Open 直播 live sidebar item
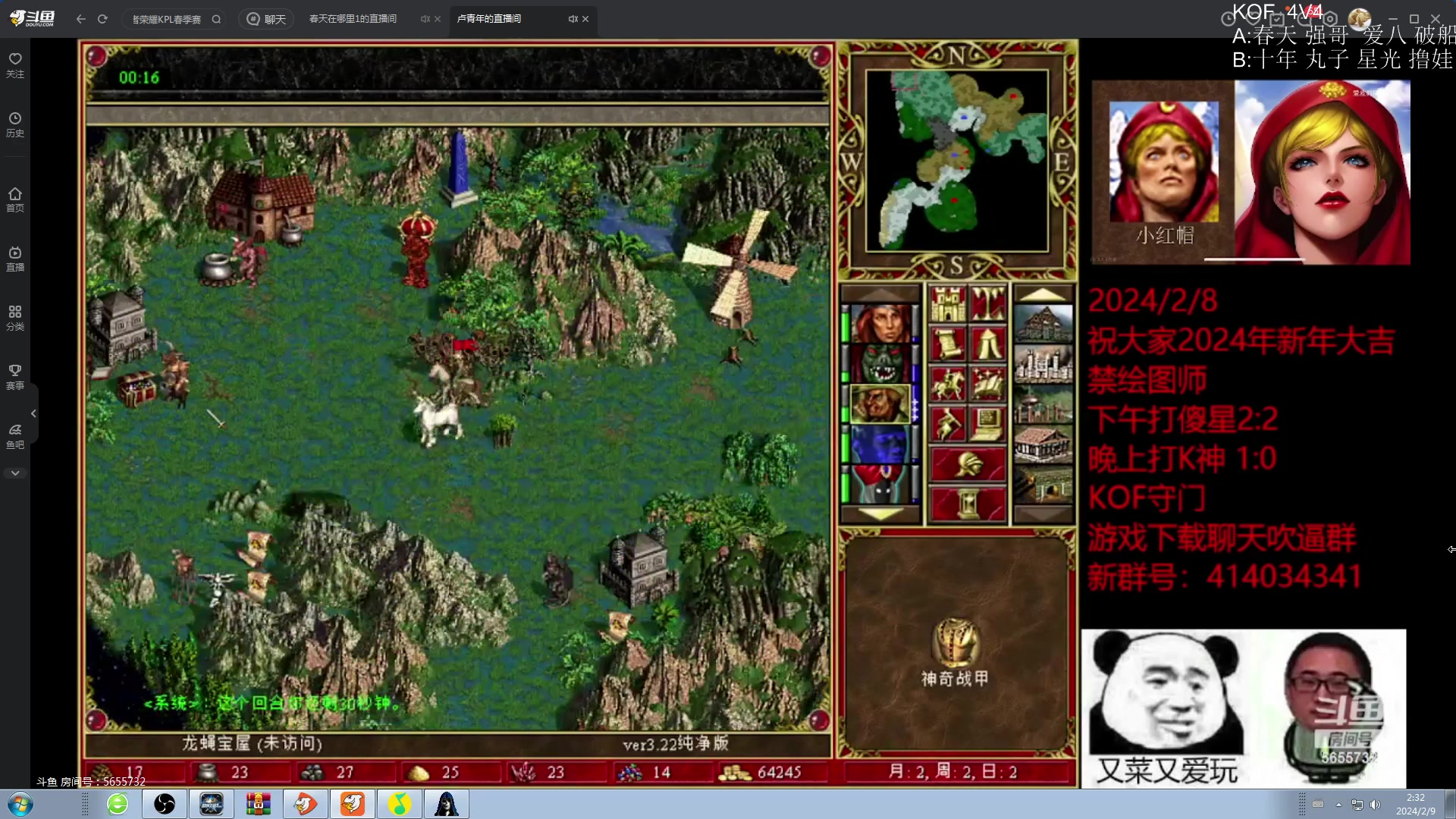Viewport: 1456px width, 819px height. click(15, 259)
